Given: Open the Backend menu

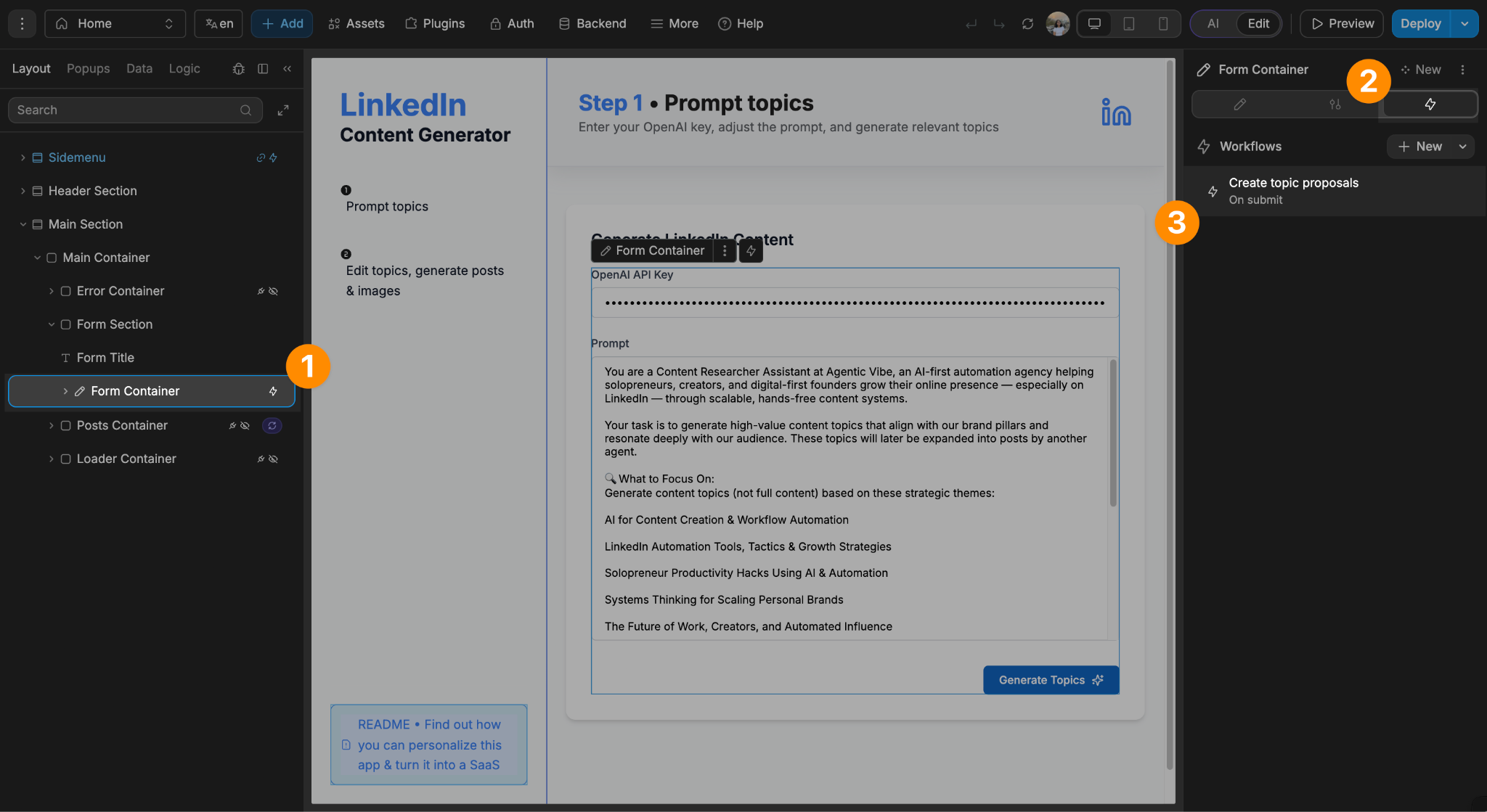Looking at the screenshot, I should click(x=592, y=24).
